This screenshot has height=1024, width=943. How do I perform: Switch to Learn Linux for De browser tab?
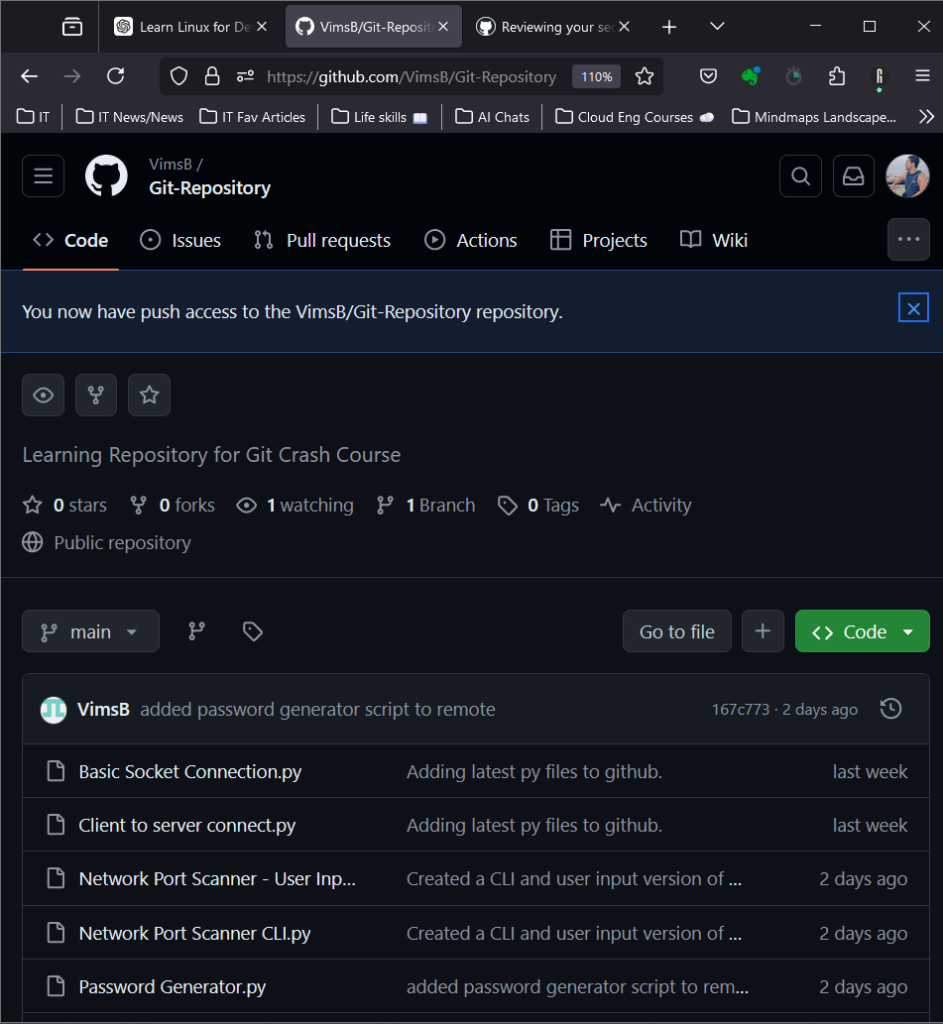190,27
